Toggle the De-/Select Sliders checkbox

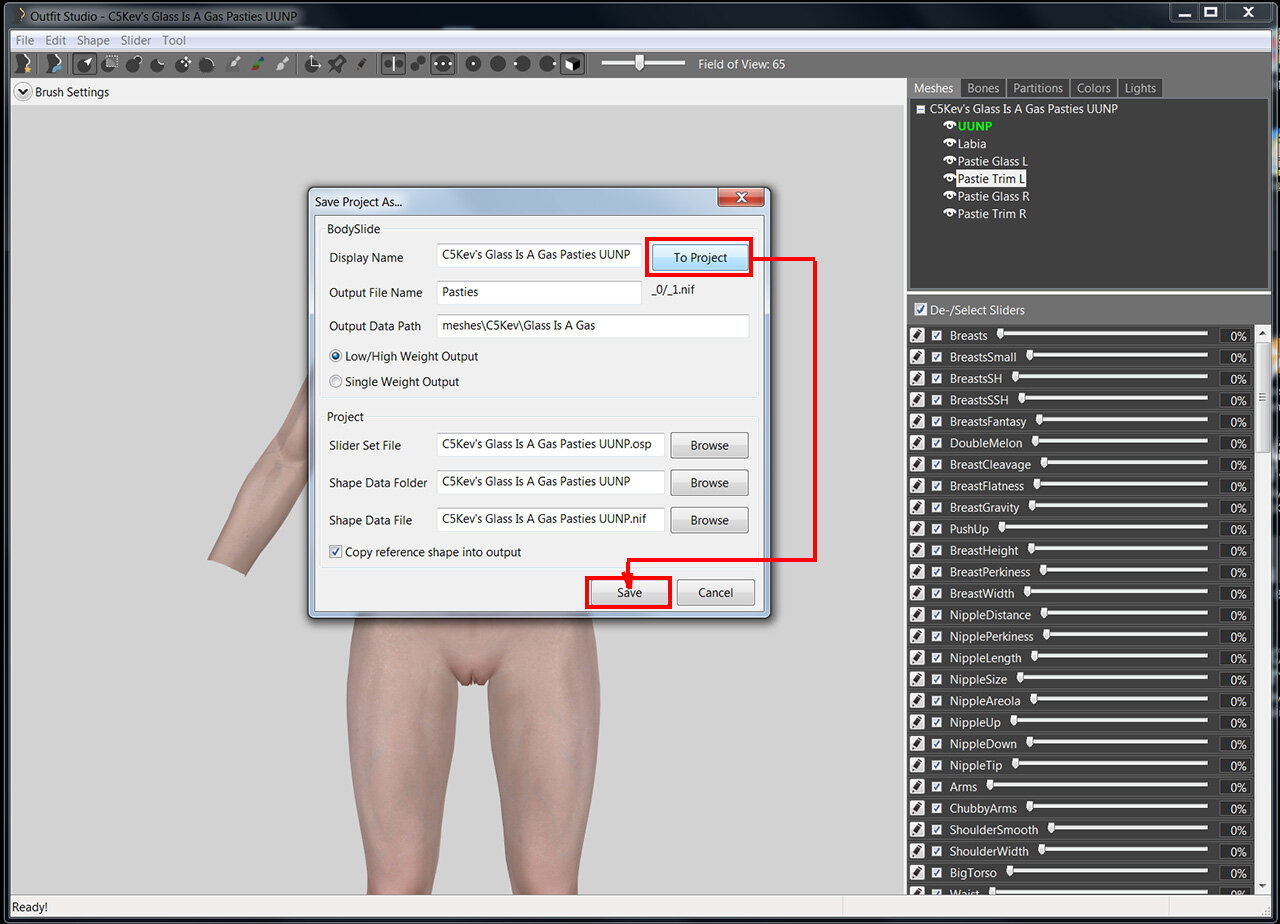click(x=920, y=310)
